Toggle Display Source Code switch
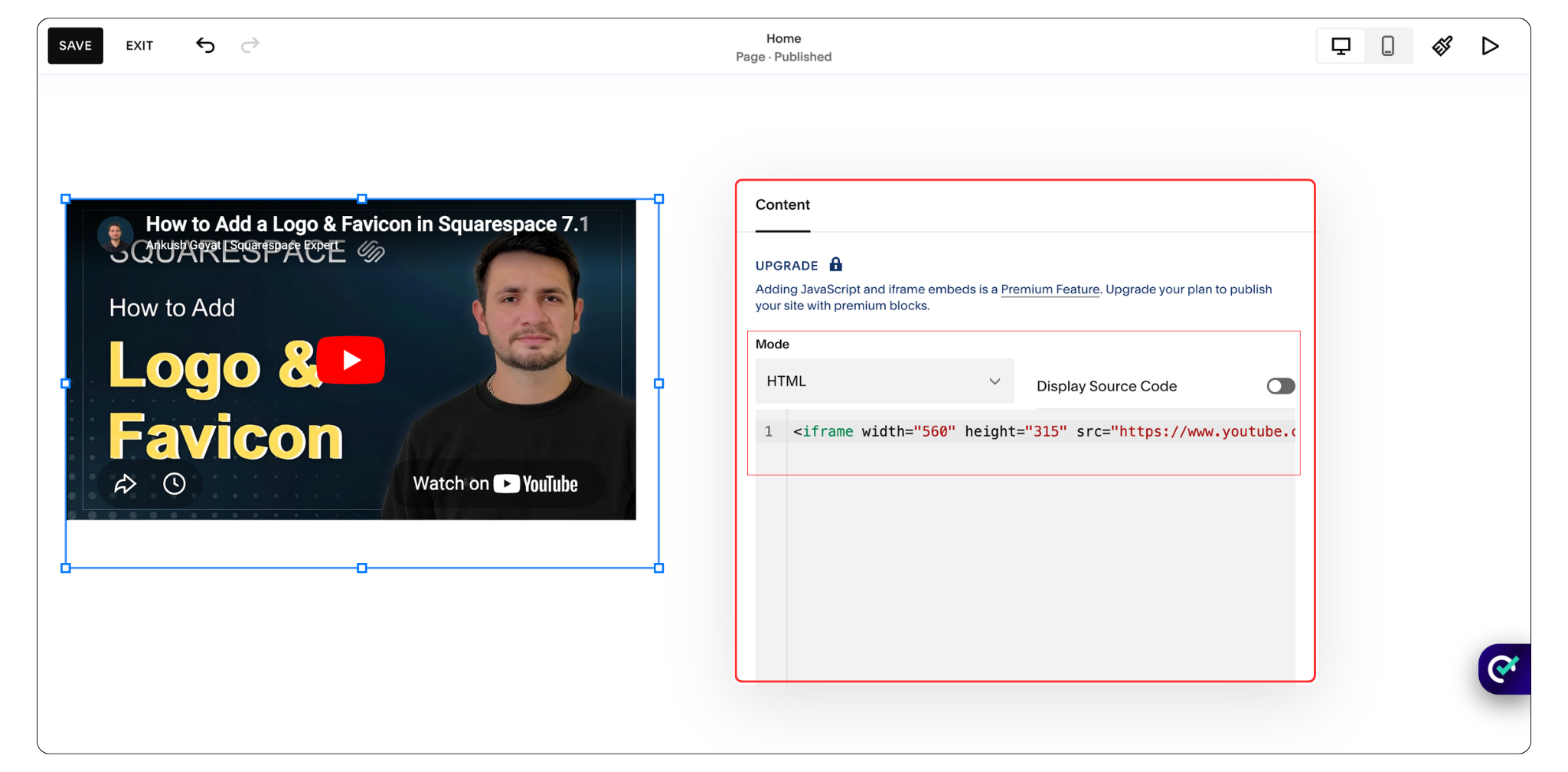1568x772 pixels. pyautogui.click(x=1280, y=386)
